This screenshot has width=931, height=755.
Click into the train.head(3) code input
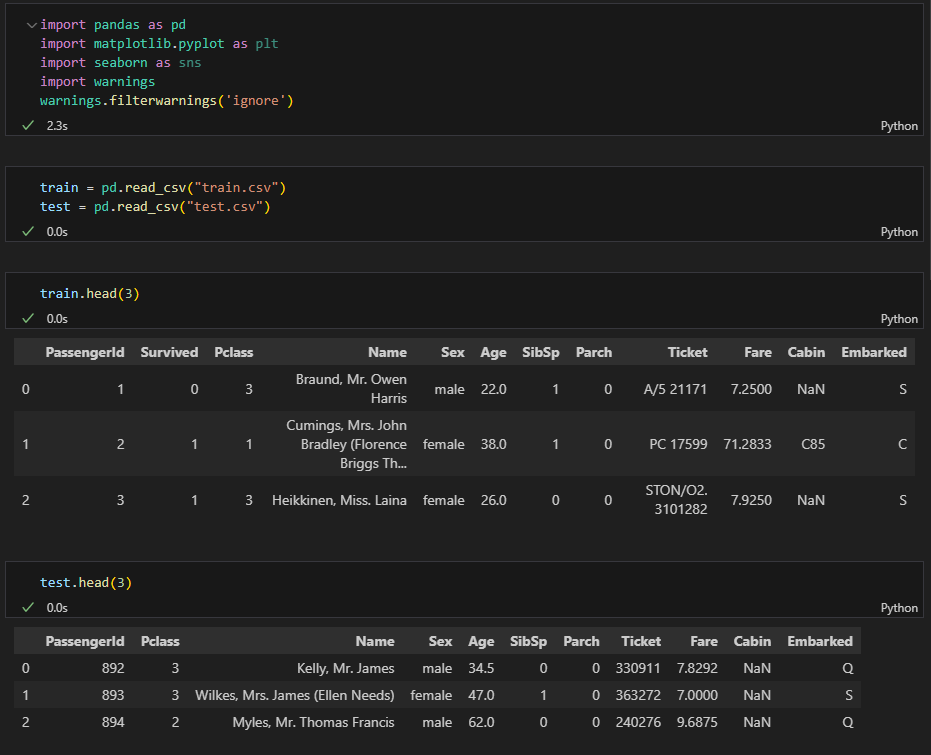tap(90, 293)
